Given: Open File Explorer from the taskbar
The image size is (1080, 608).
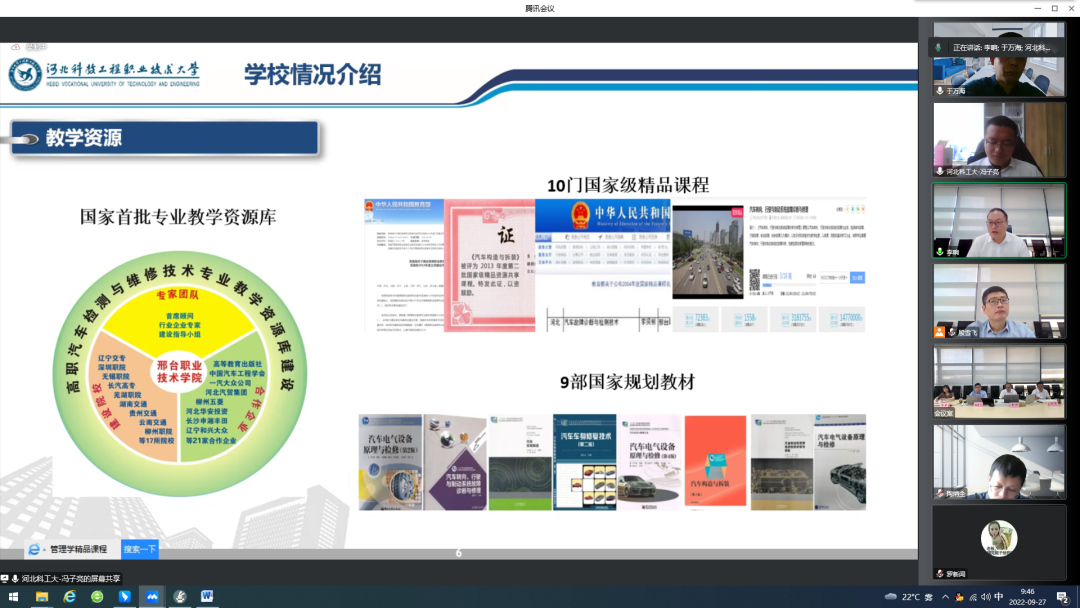Looking at the screenshot, I should [42, 597].
